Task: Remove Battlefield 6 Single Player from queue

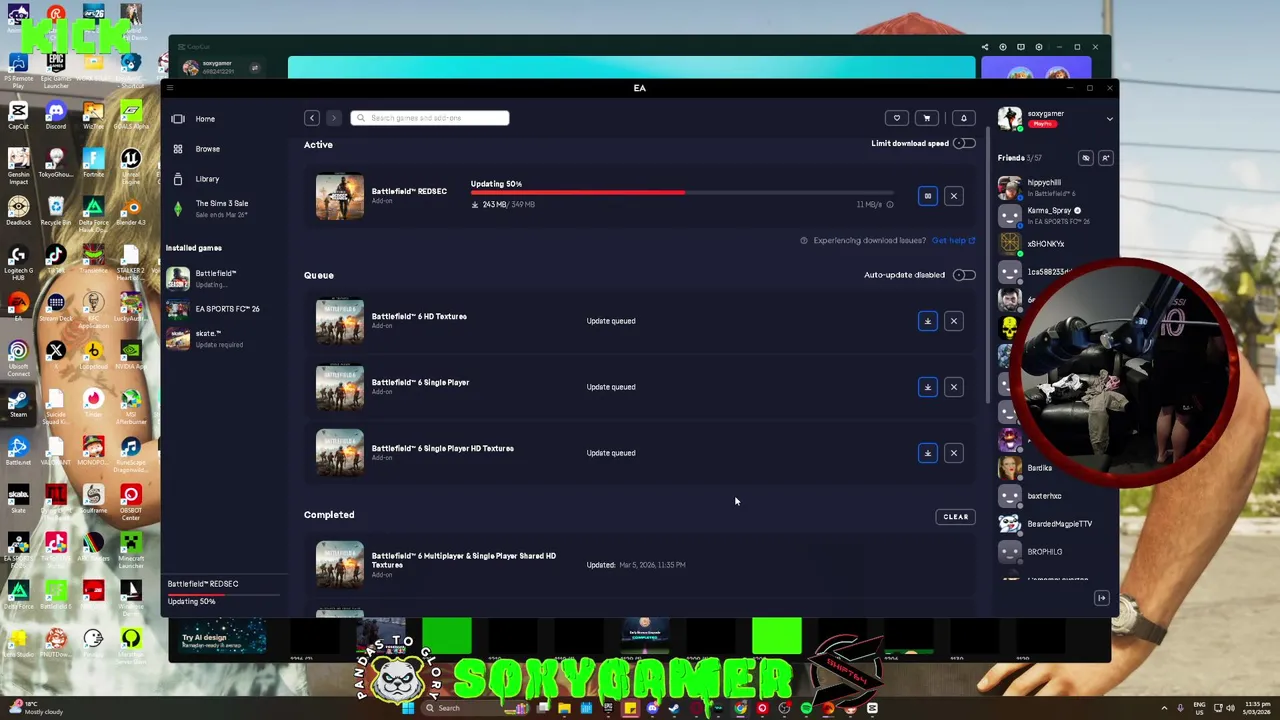Action: click(x=954, y=387)
